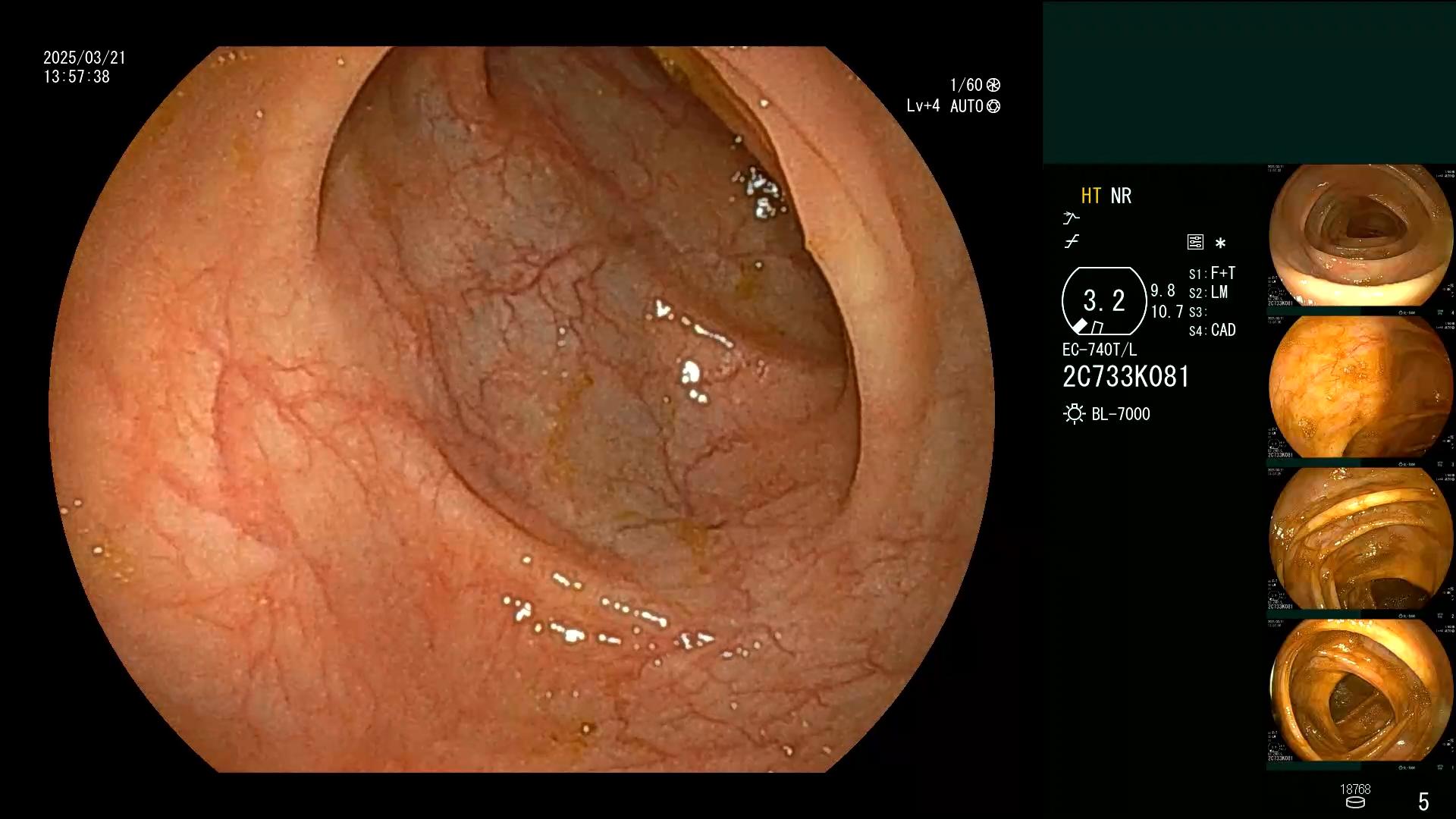The width and height of the screenshot is (1456, 819).
Task: Click the NR noise reduction indicator
Action: click(x=1121, y=196)
